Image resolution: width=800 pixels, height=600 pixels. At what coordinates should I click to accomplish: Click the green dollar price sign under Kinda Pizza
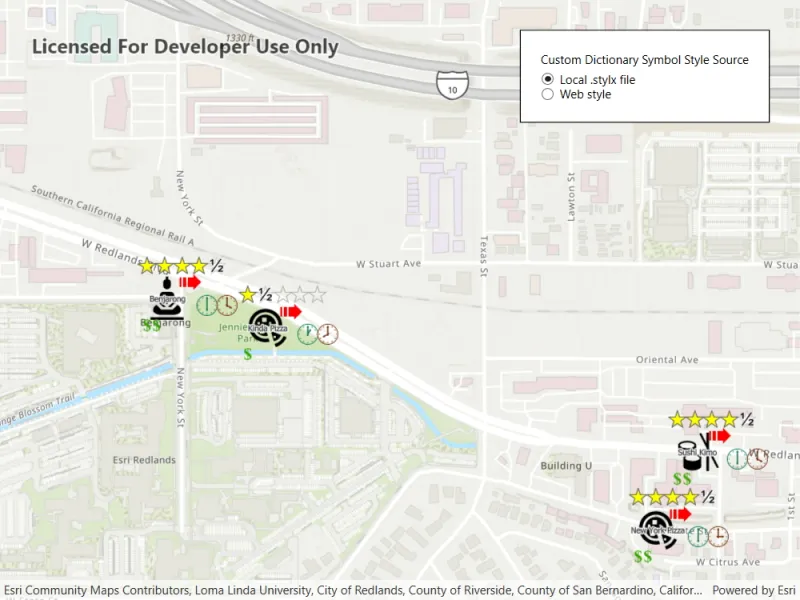coord(247,354)
